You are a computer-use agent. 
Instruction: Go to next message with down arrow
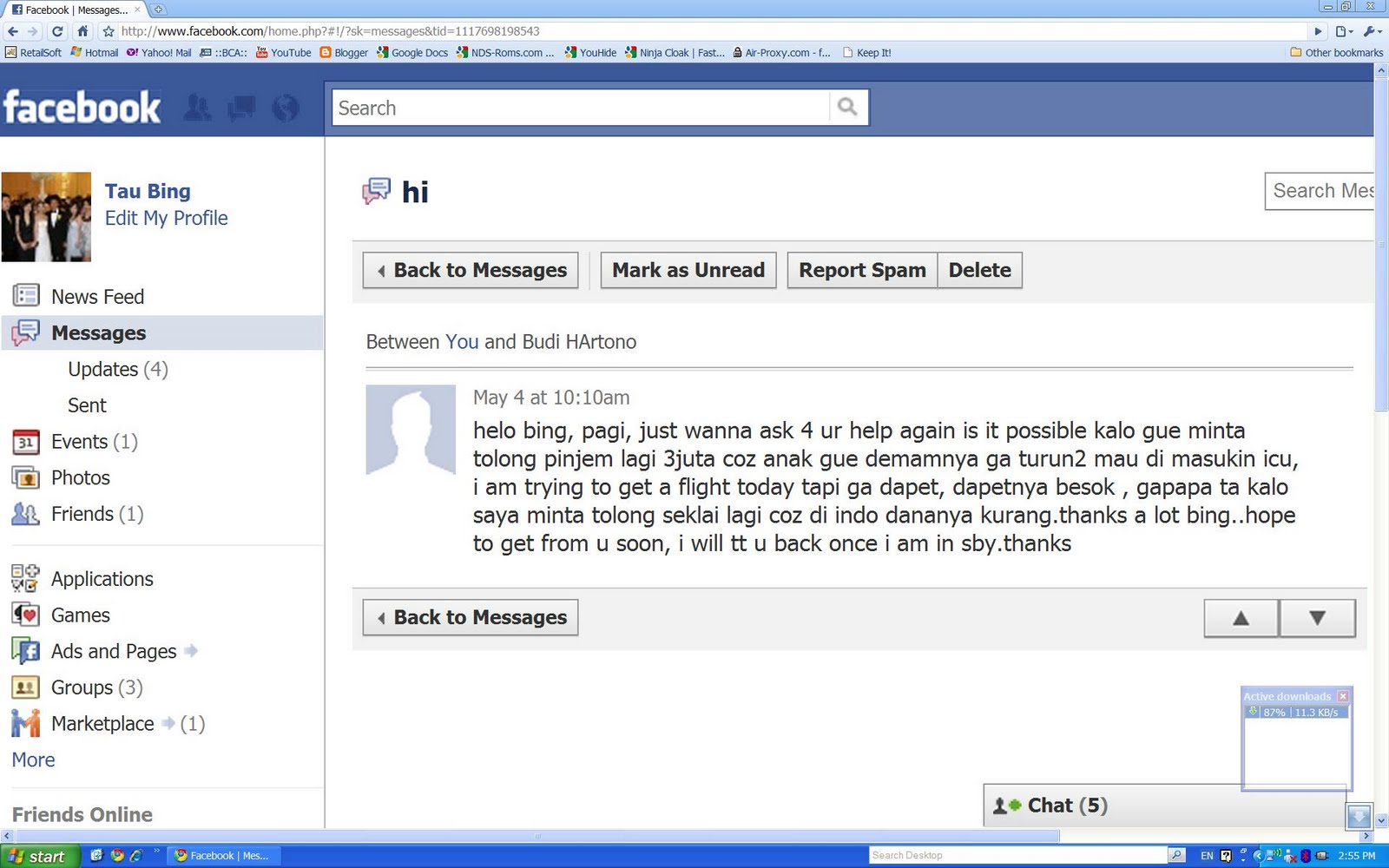pyautogui.click(x=1317, y=618)
